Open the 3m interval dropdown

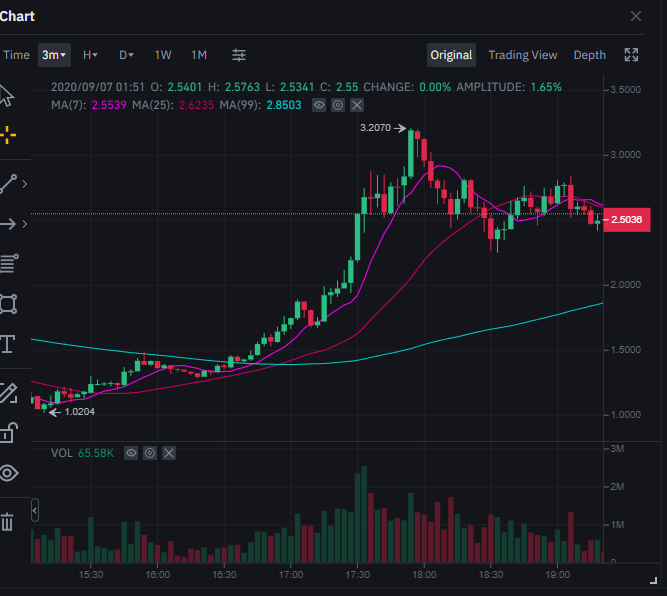tap(54, 55)
